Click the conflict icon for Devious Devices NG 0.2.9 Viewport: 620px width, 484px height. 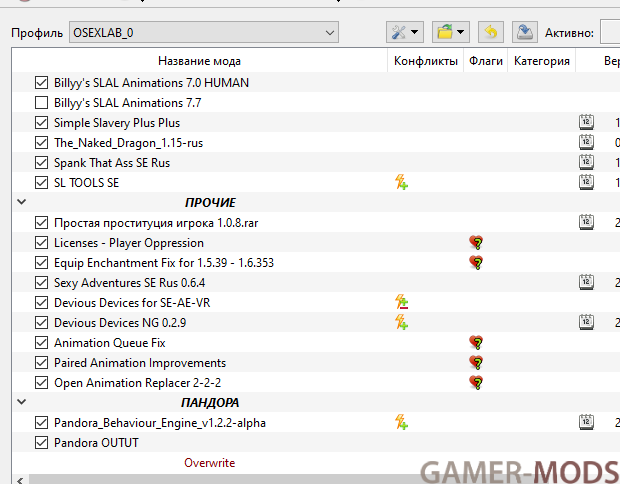[x=401, y=322]
